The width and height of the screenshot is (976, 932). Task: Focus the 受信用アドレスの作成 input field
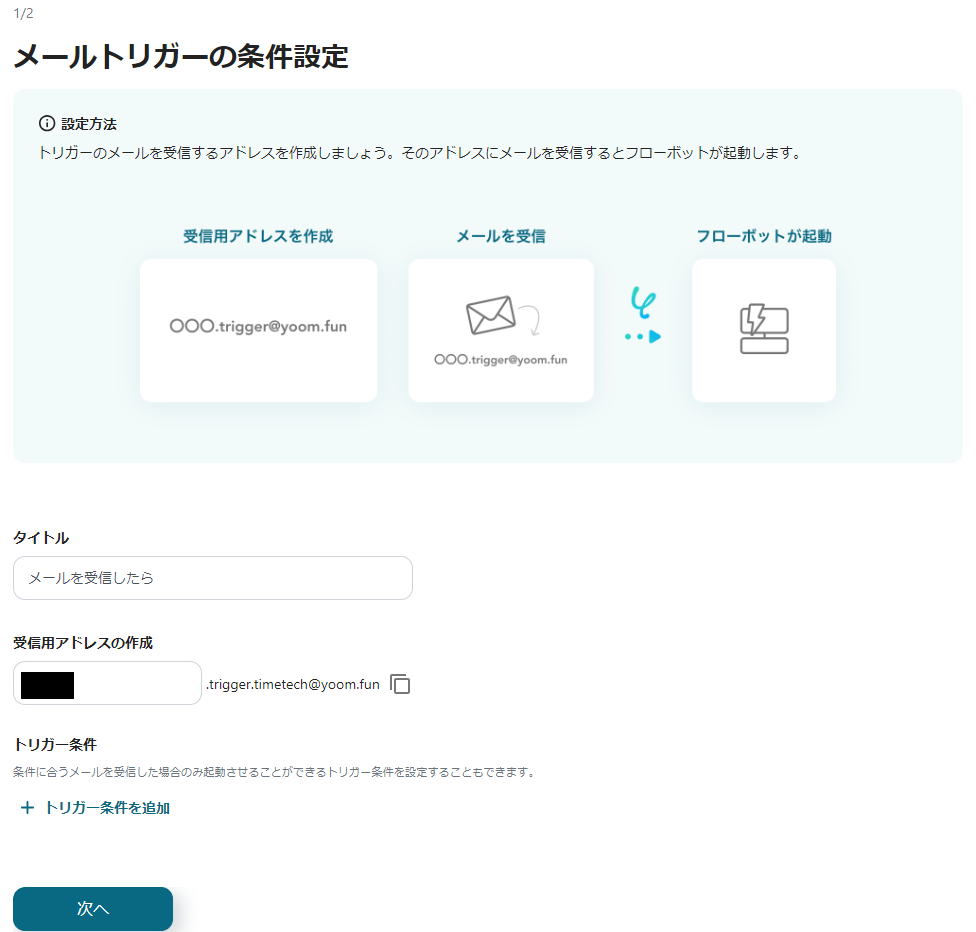(x=107, y=683)
